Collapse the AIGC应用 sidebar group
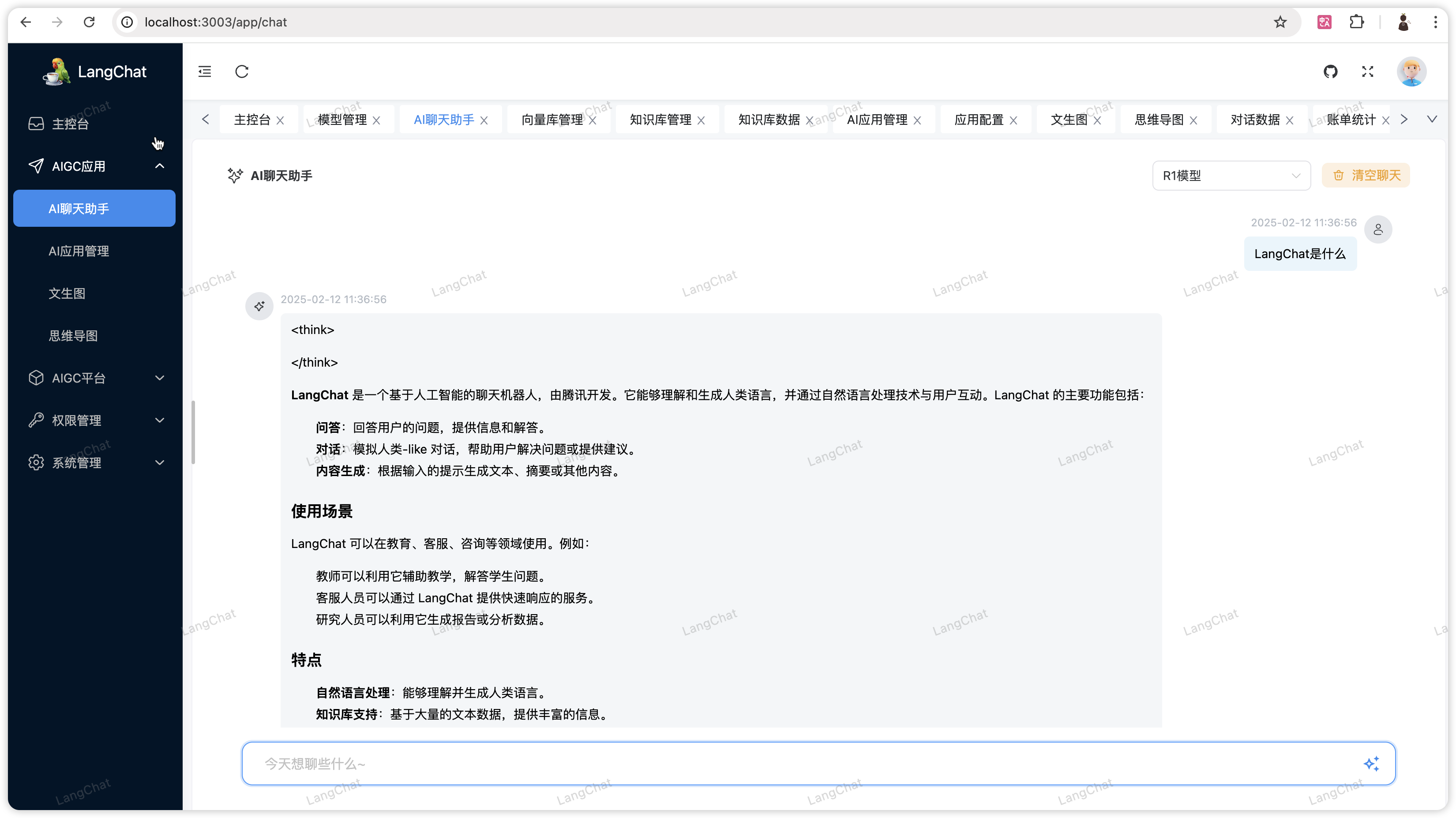Screen dimensions: 1456x818 pos(94,166)
